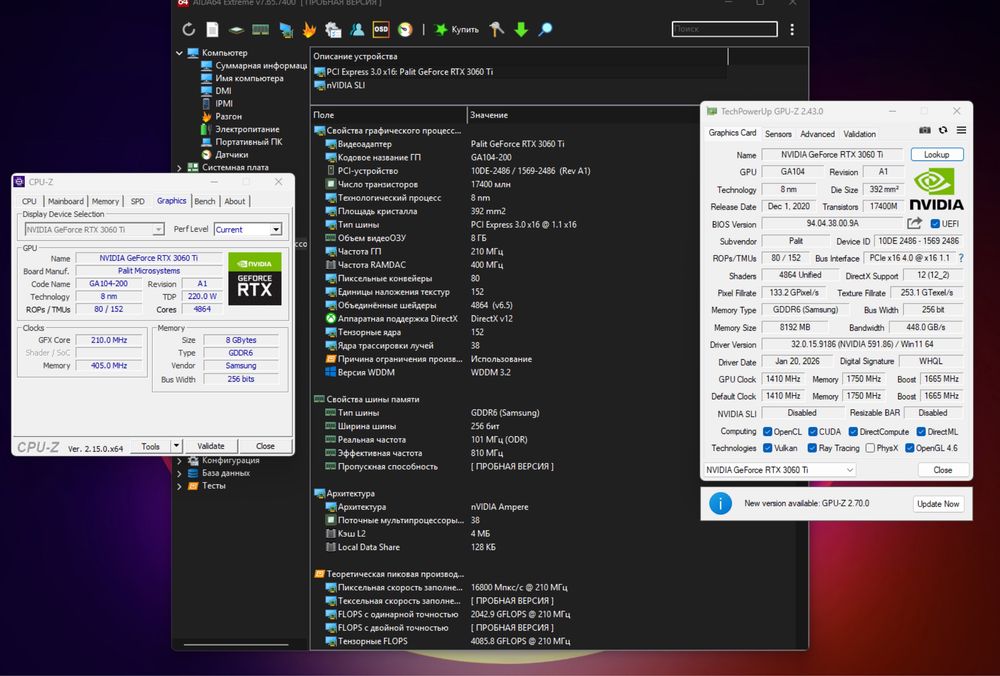The image size is (1000, 676).
Task: Select DMI in the AIDA64 tree
Action: click(x=223, y=91)
